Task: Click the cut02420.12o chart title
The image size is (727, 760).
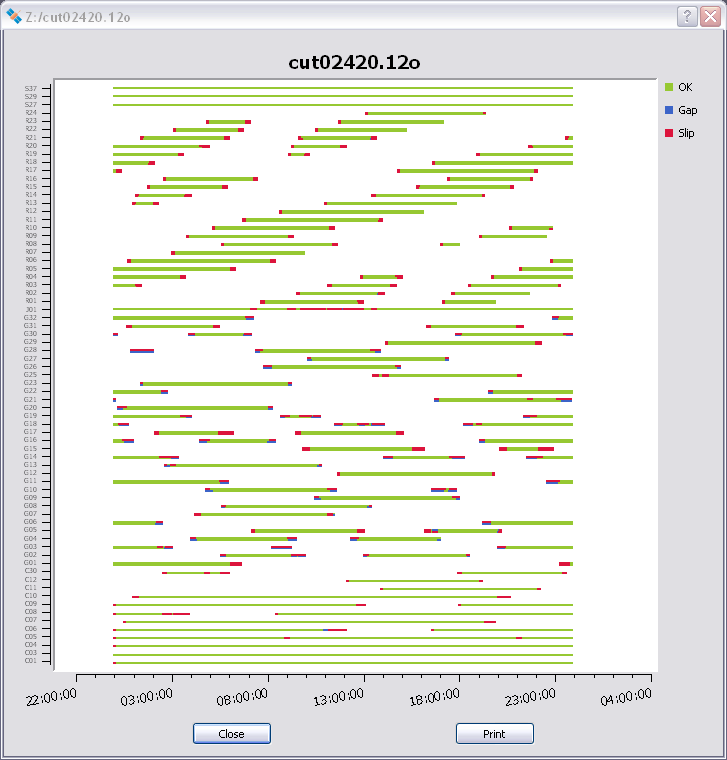Action: (354, 62)
